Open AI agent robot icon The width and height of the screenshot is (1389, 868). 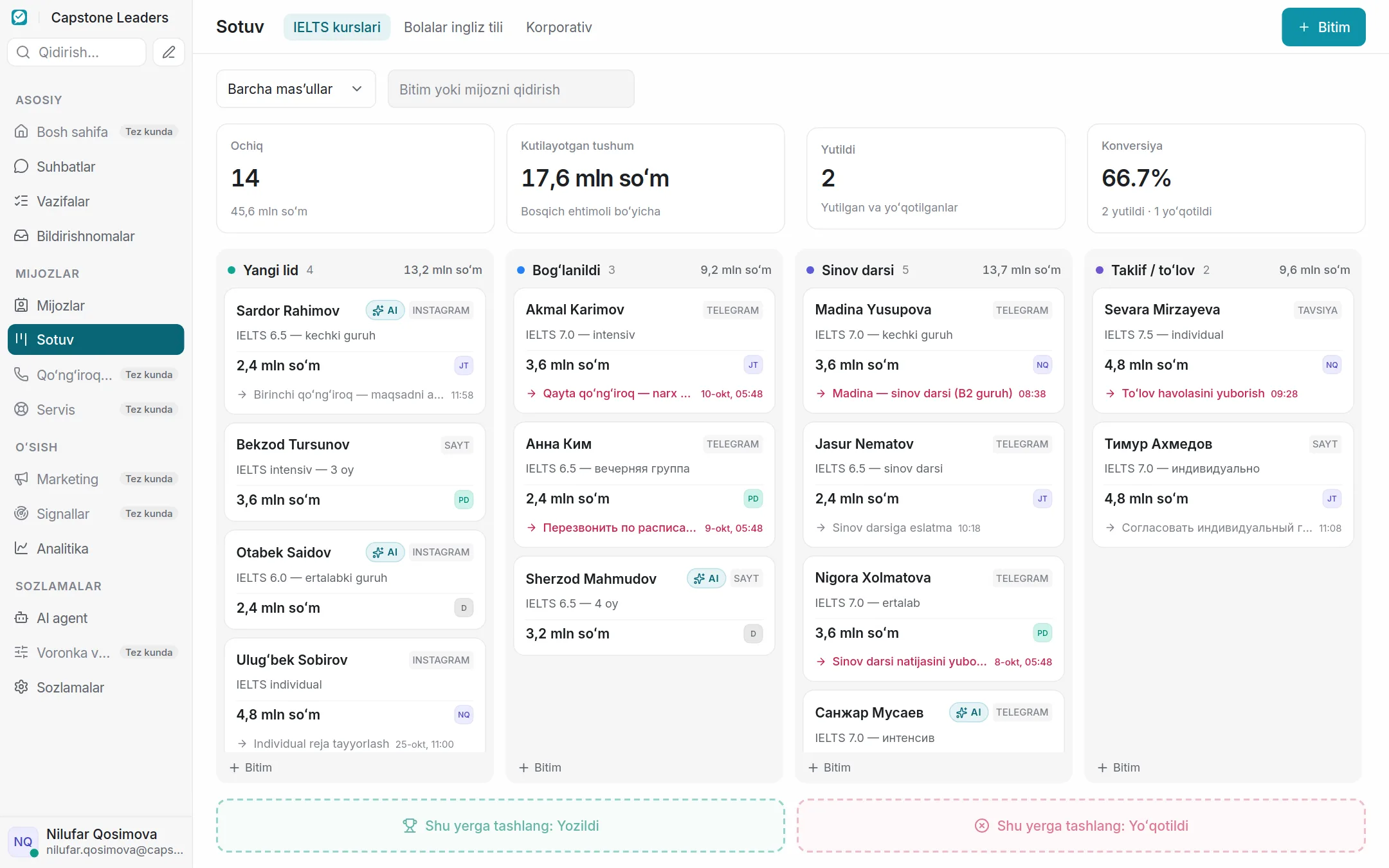(21, 618)
